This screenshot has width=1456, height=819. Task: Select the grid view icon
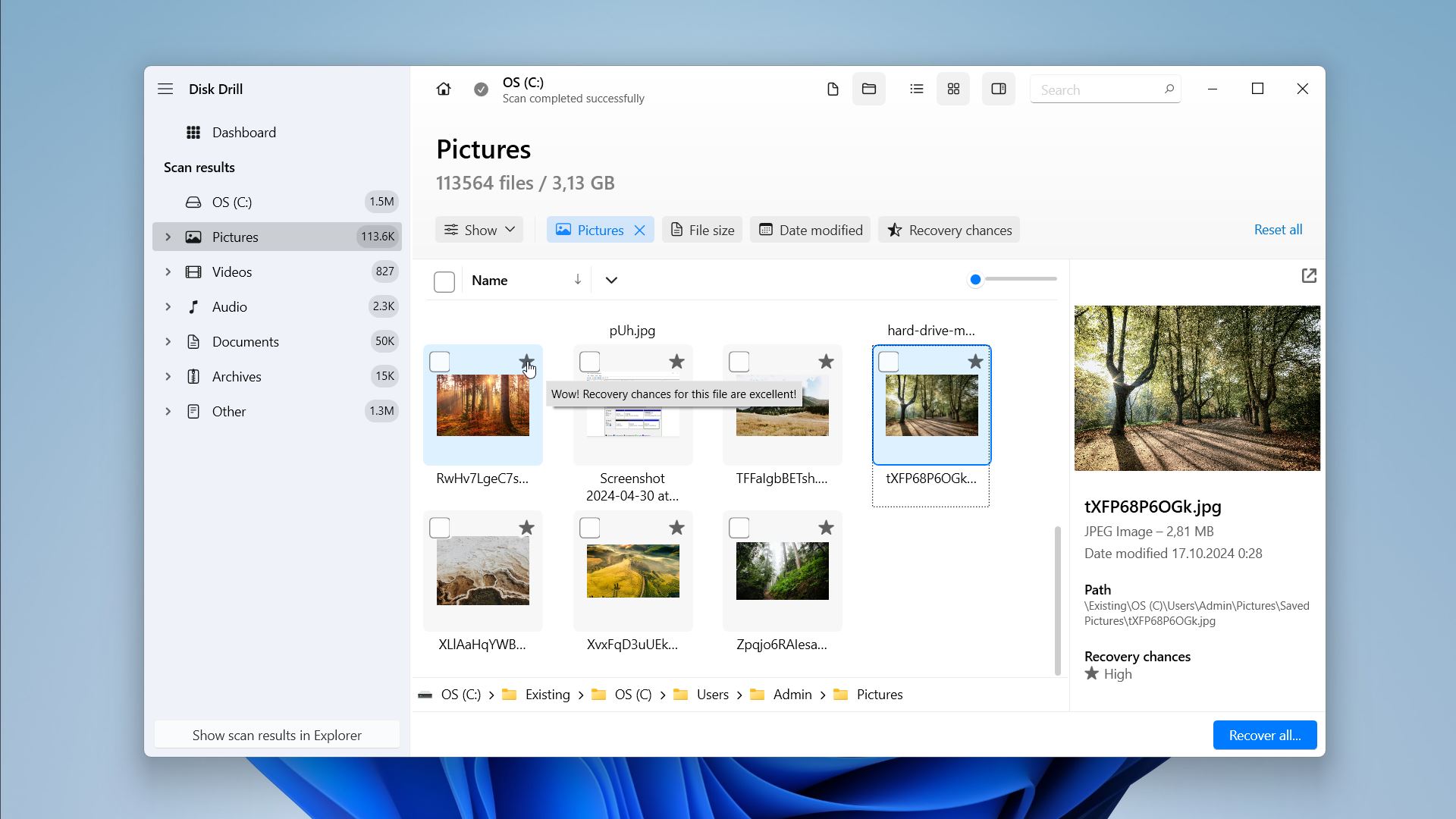pyautogui.click(x=953, y=89)
